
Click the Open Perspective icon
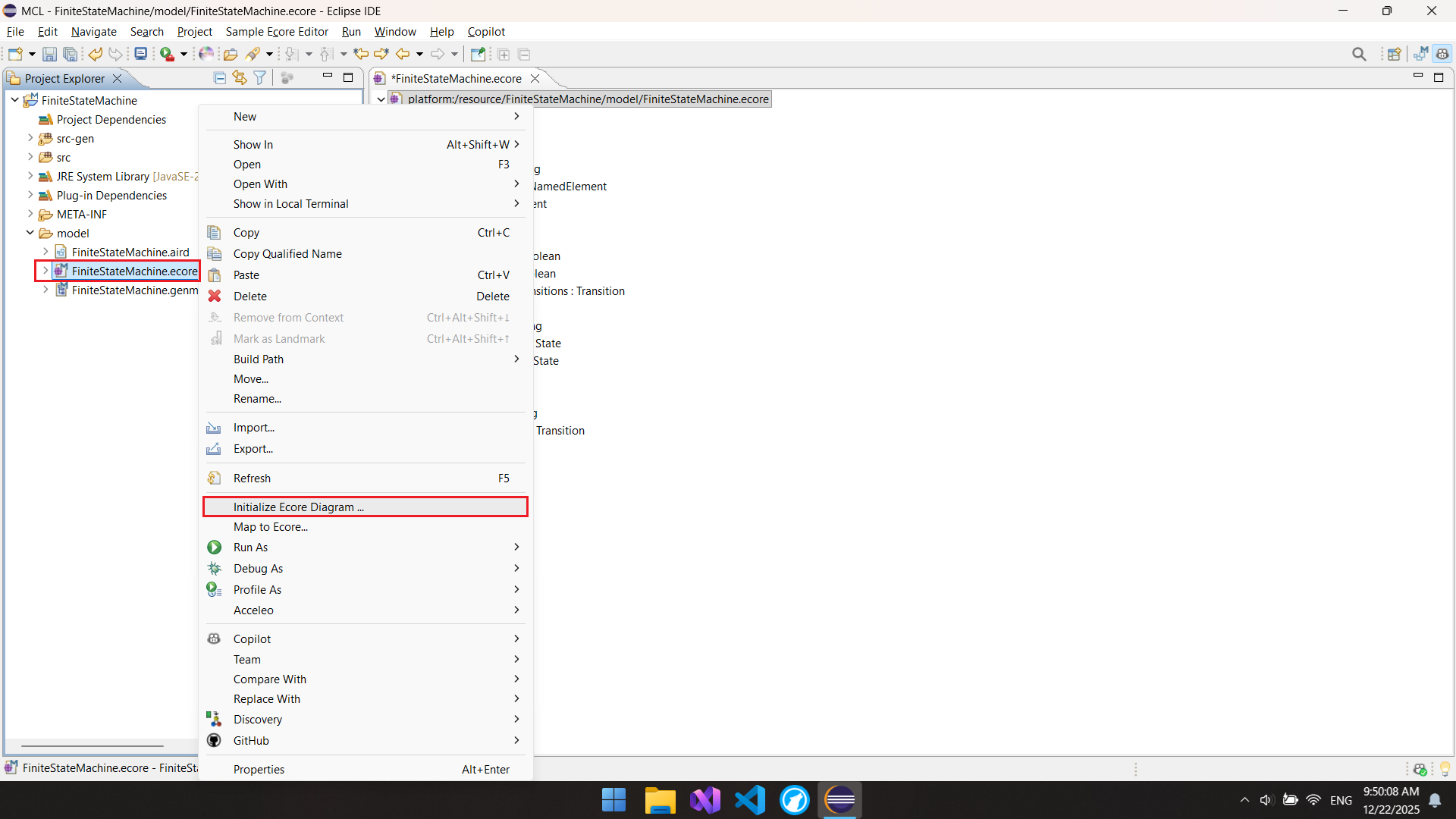tap(1394, 55)
